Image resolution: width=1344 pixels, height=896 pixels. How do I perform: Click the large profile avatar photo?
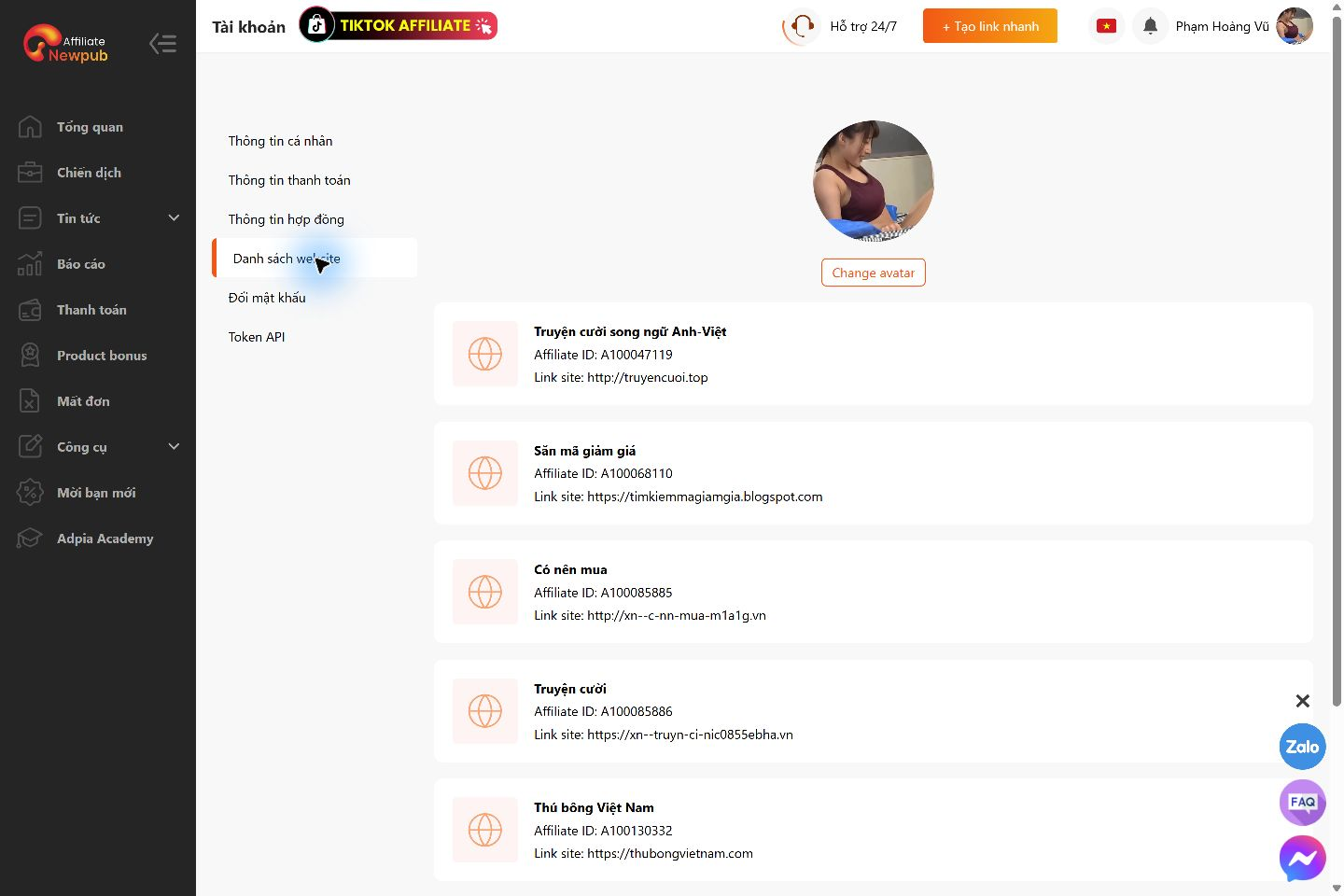874,181
